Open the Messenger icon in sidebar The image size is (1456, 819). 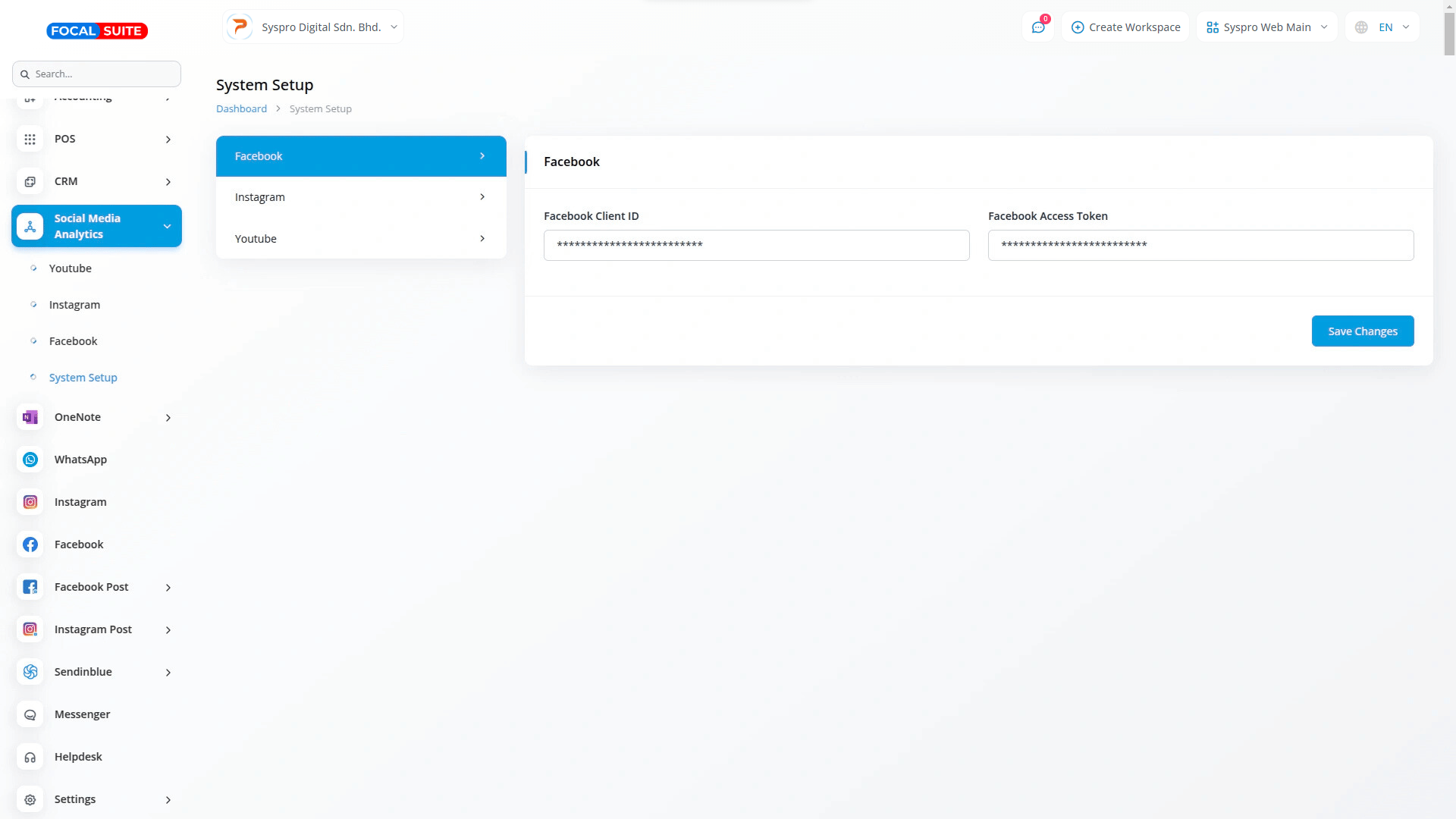(x=30, y=714)
